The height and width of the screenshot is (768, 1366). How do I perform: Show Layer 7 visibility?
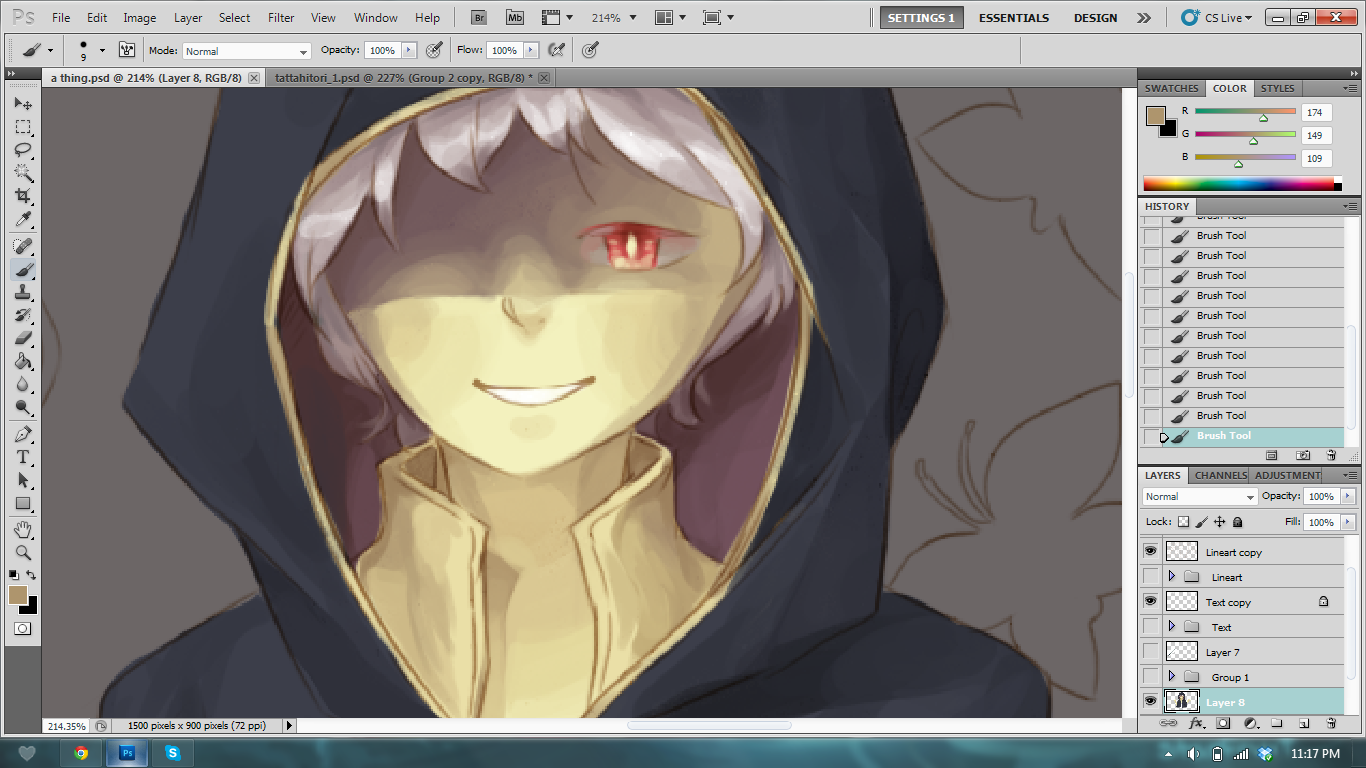click(x=1151, y=651)
